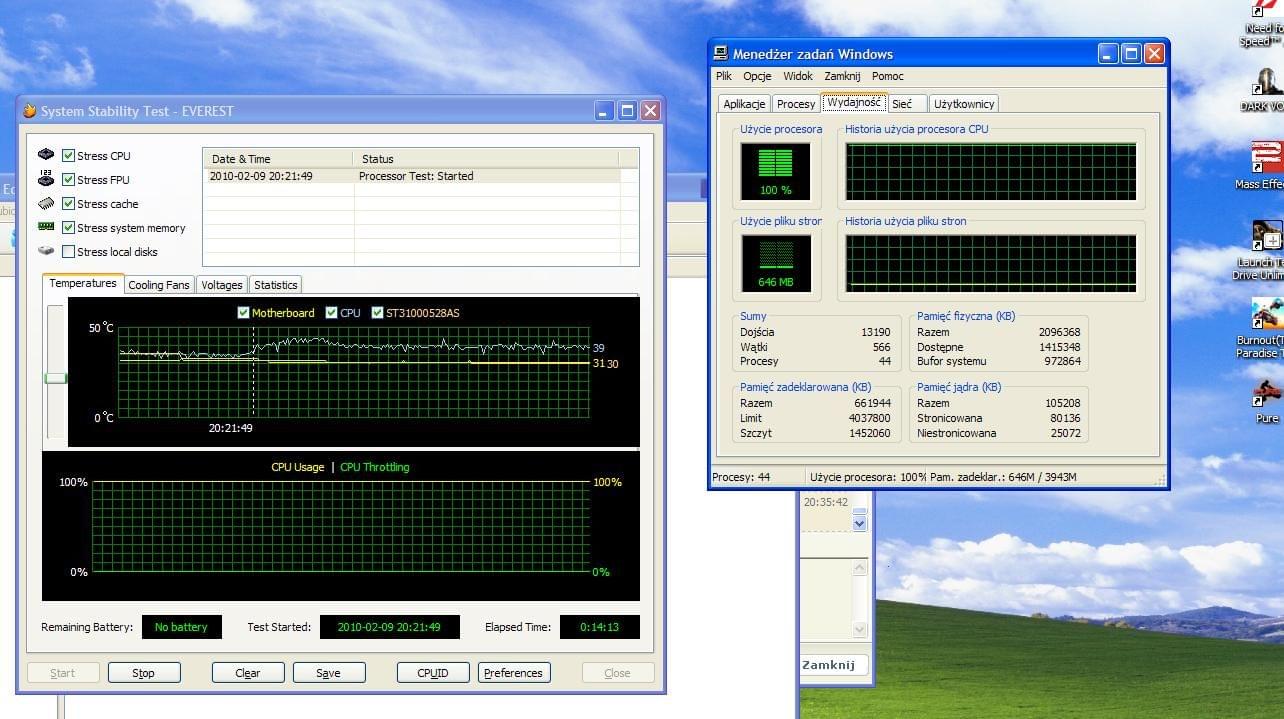Click the vertical temperature graph slider handle

[x=56, y=378]
